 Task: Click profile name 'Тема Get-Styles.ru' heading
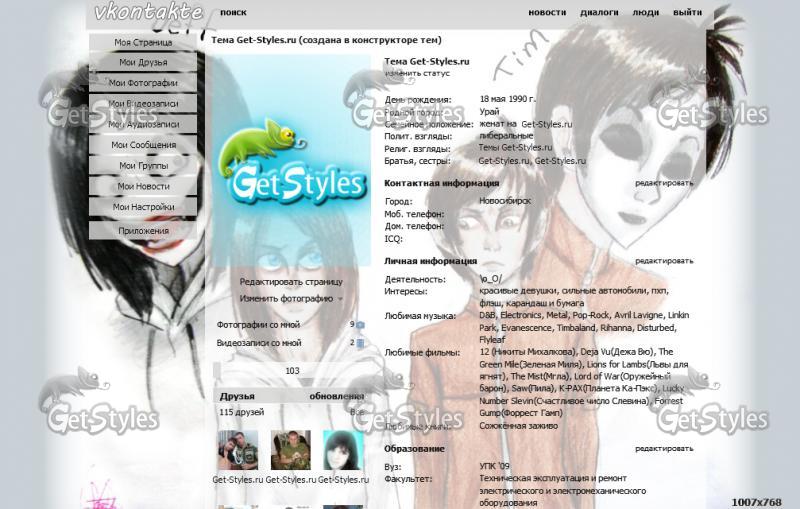pos(427,61)
